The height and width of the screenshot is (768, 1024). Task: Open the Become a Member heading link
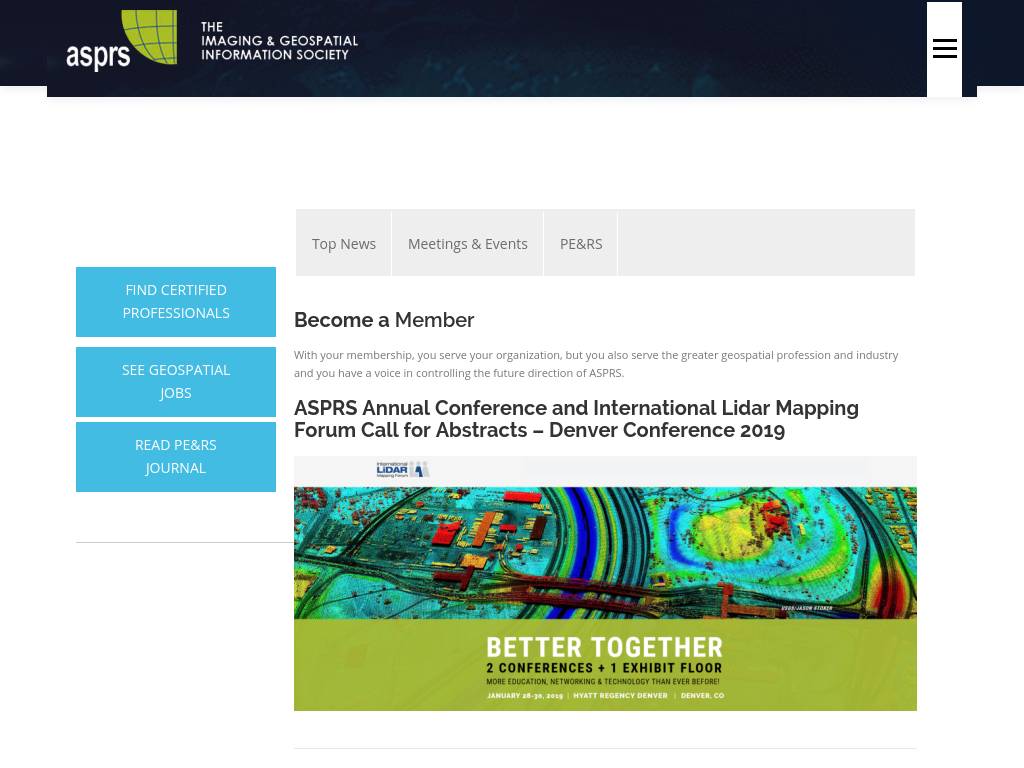click(384, 320)
